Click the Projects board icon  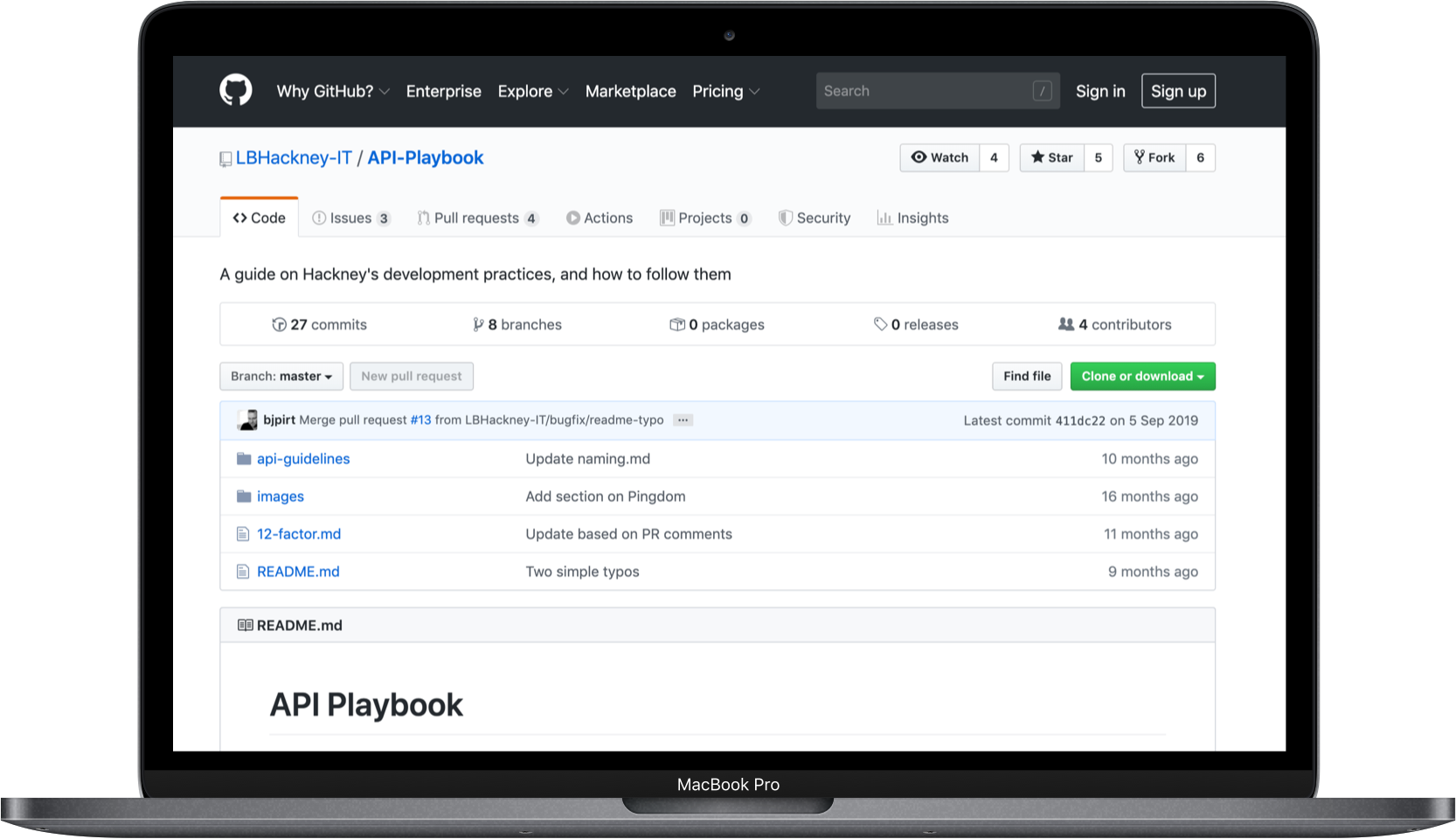[668, 218]
